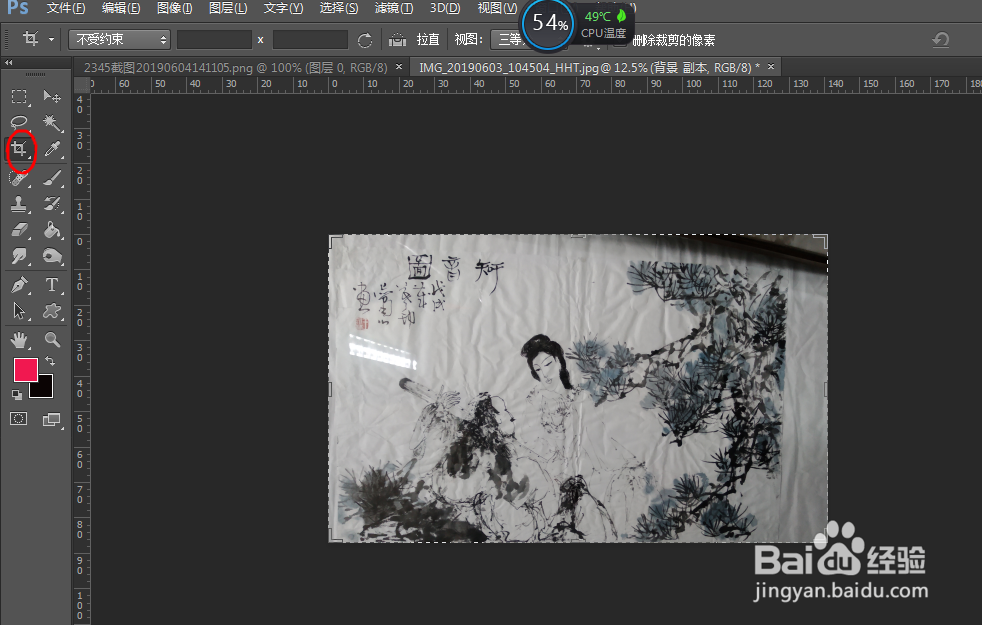Click the CPU usage 54% widget
Screen dimensions: 982x625
pos(549,25)
